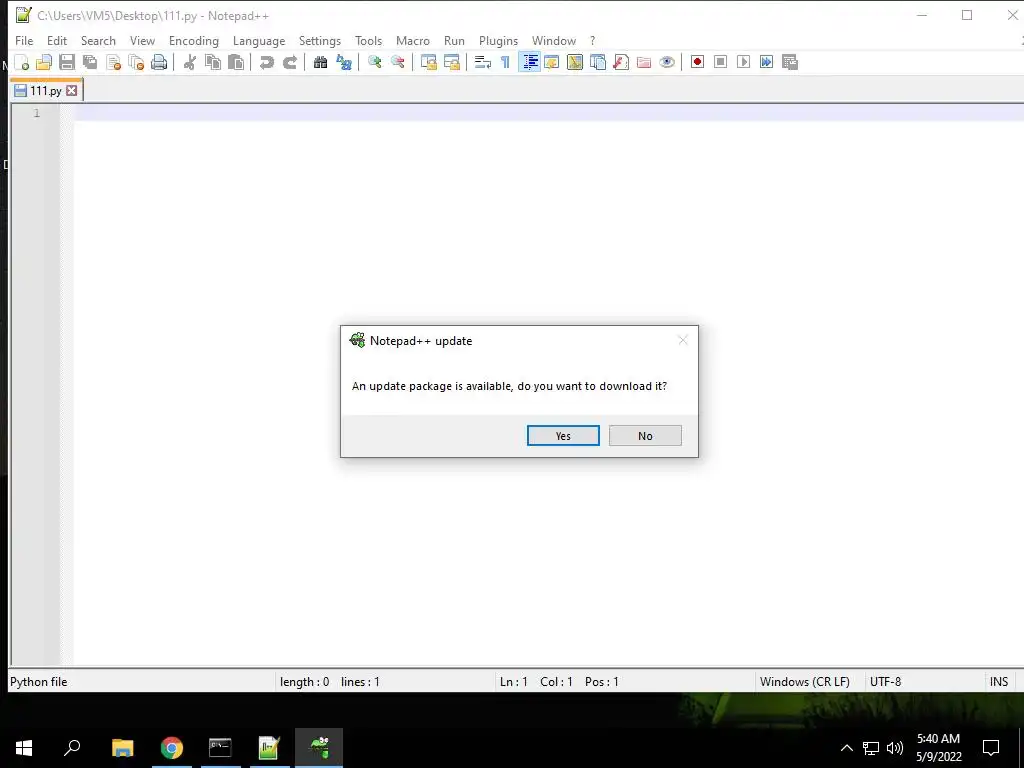Click Save Current Recorded Macro icon

tap(790, 62)
